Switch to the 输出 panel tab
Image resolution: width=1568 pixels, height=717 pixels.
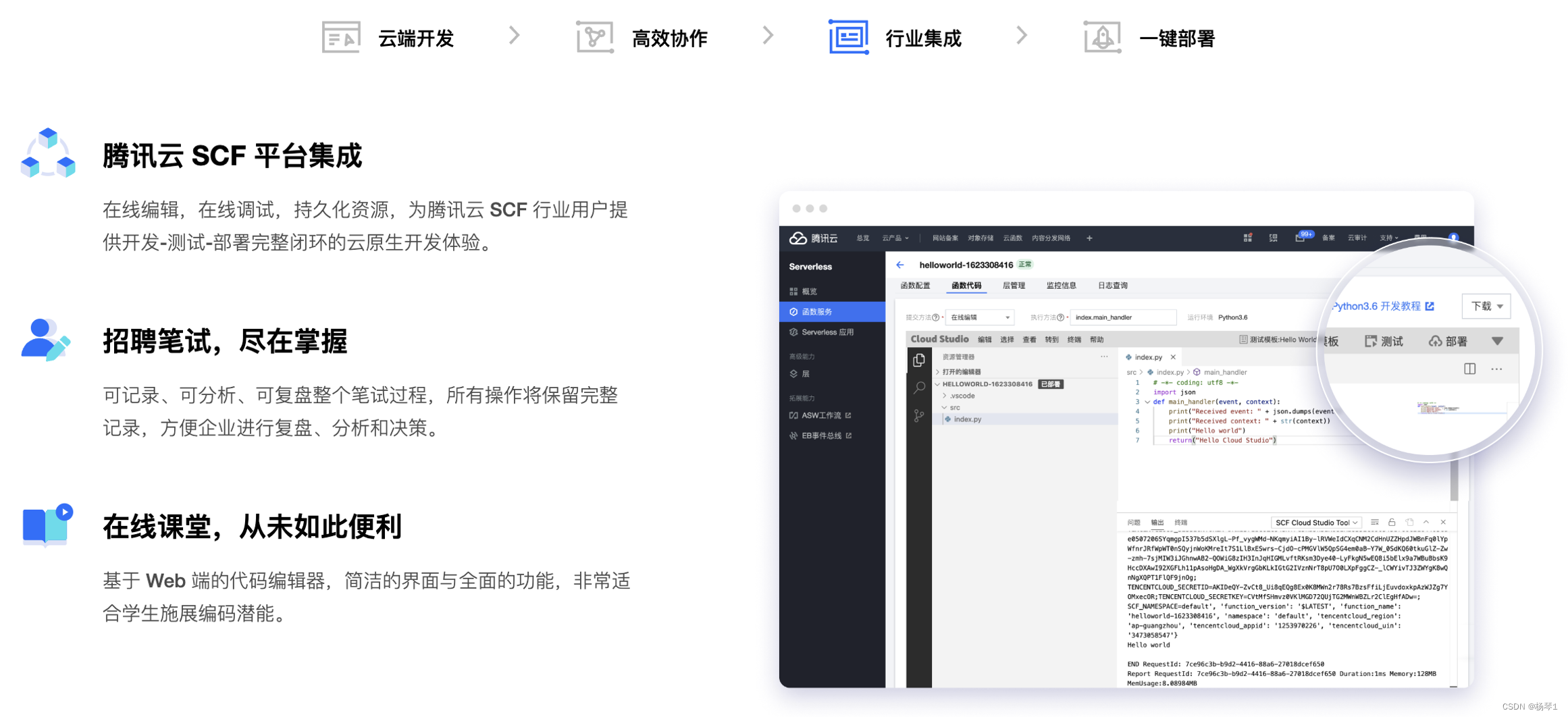1156,522
